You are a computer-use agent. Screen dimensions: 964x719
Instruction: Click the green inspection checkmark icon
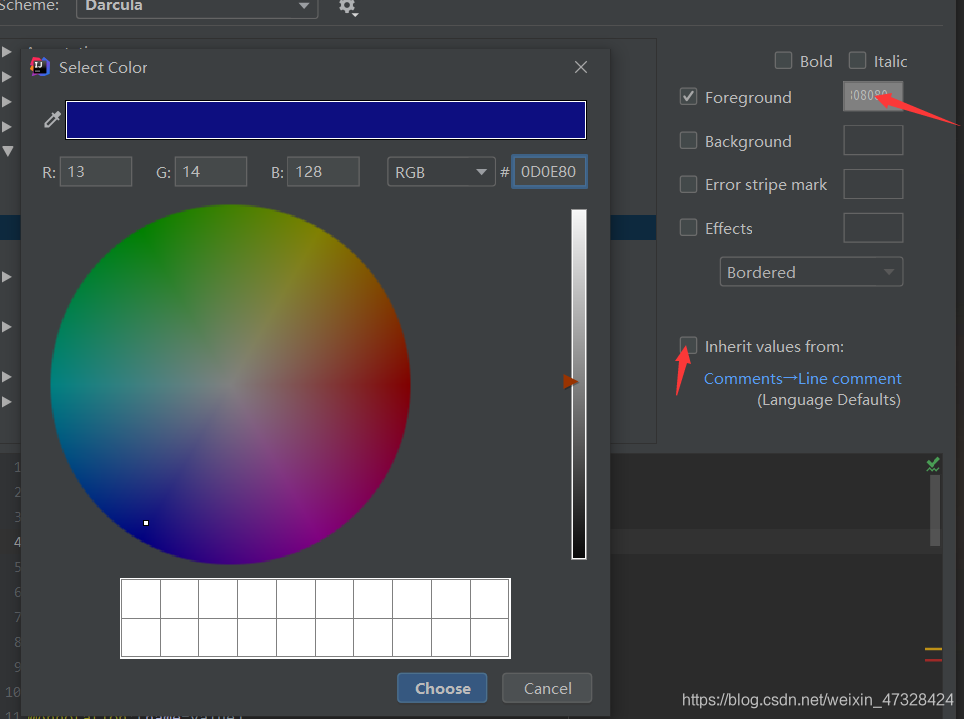[933, 464]
